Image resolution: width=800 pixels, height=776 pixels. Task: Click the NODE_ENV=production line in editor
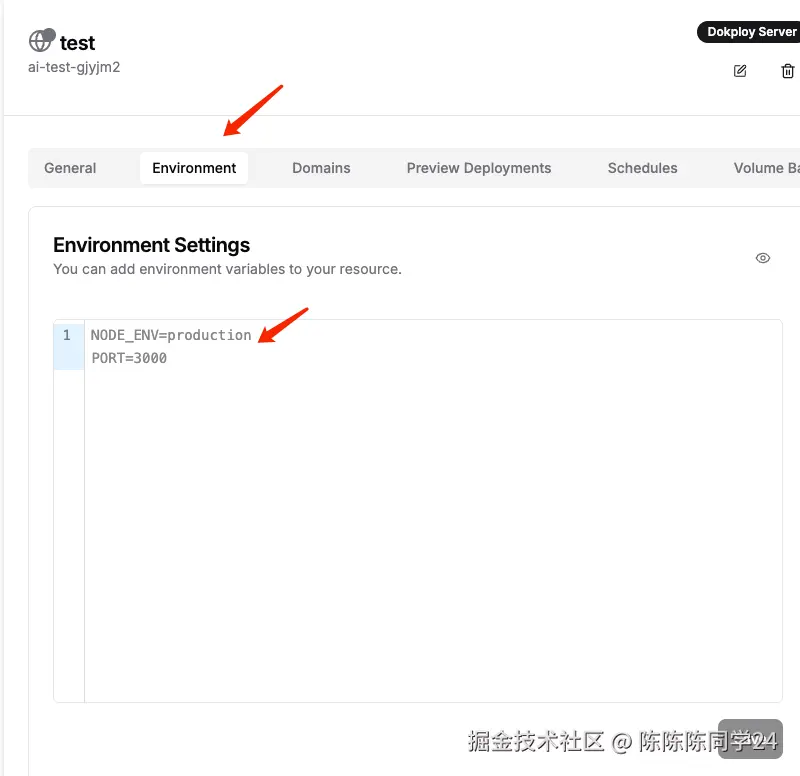coord(171,335)
